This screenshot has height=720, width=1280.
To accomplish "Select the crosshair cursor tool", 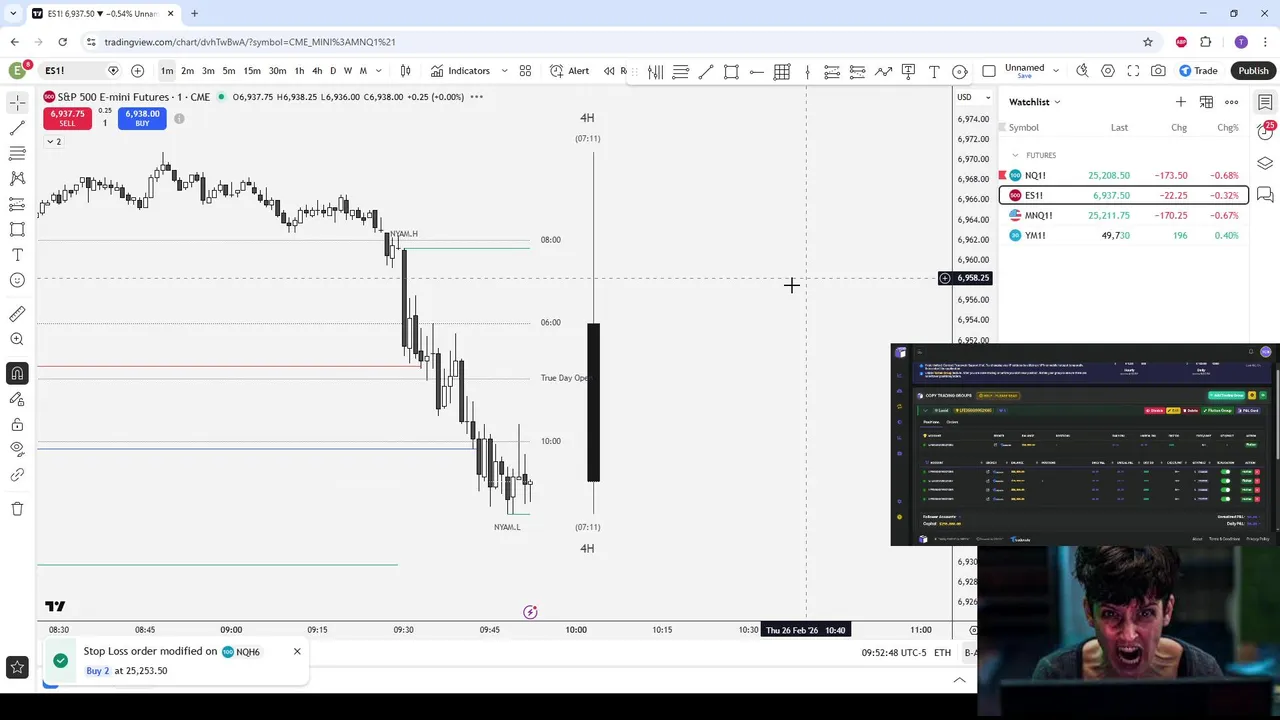I will click(17, 103).
